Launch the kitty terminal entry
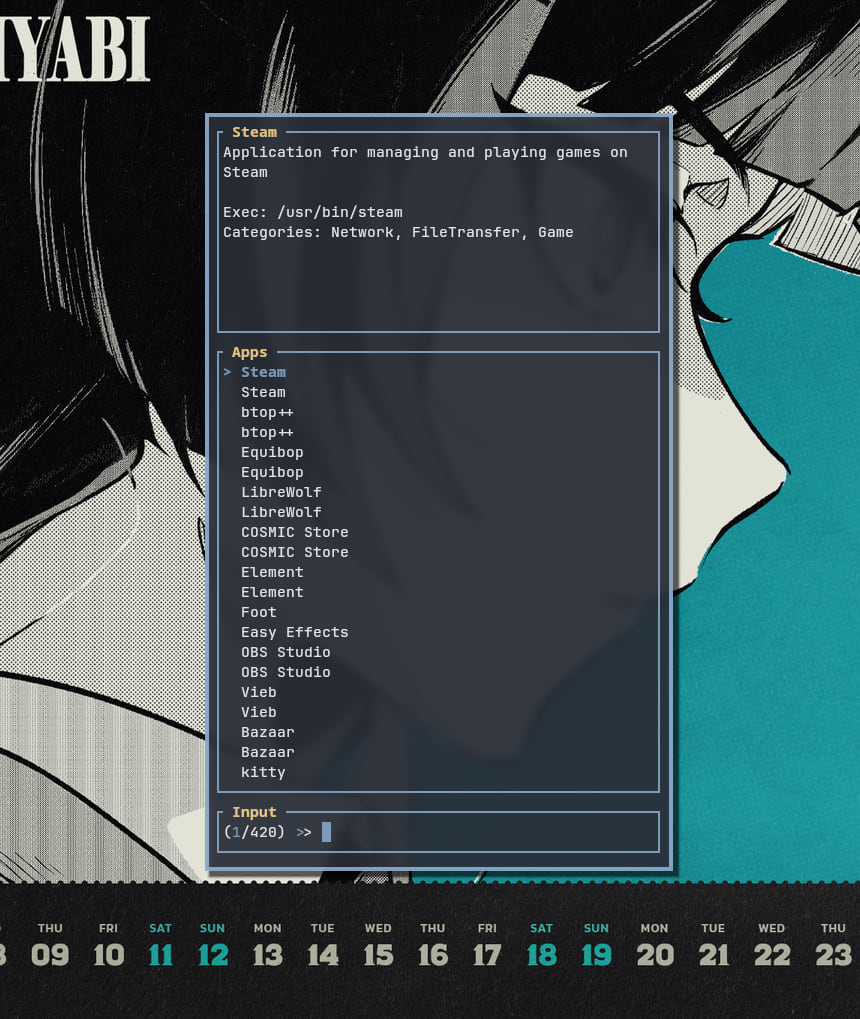Screen dimensions: 860x1019 [263, 771]
